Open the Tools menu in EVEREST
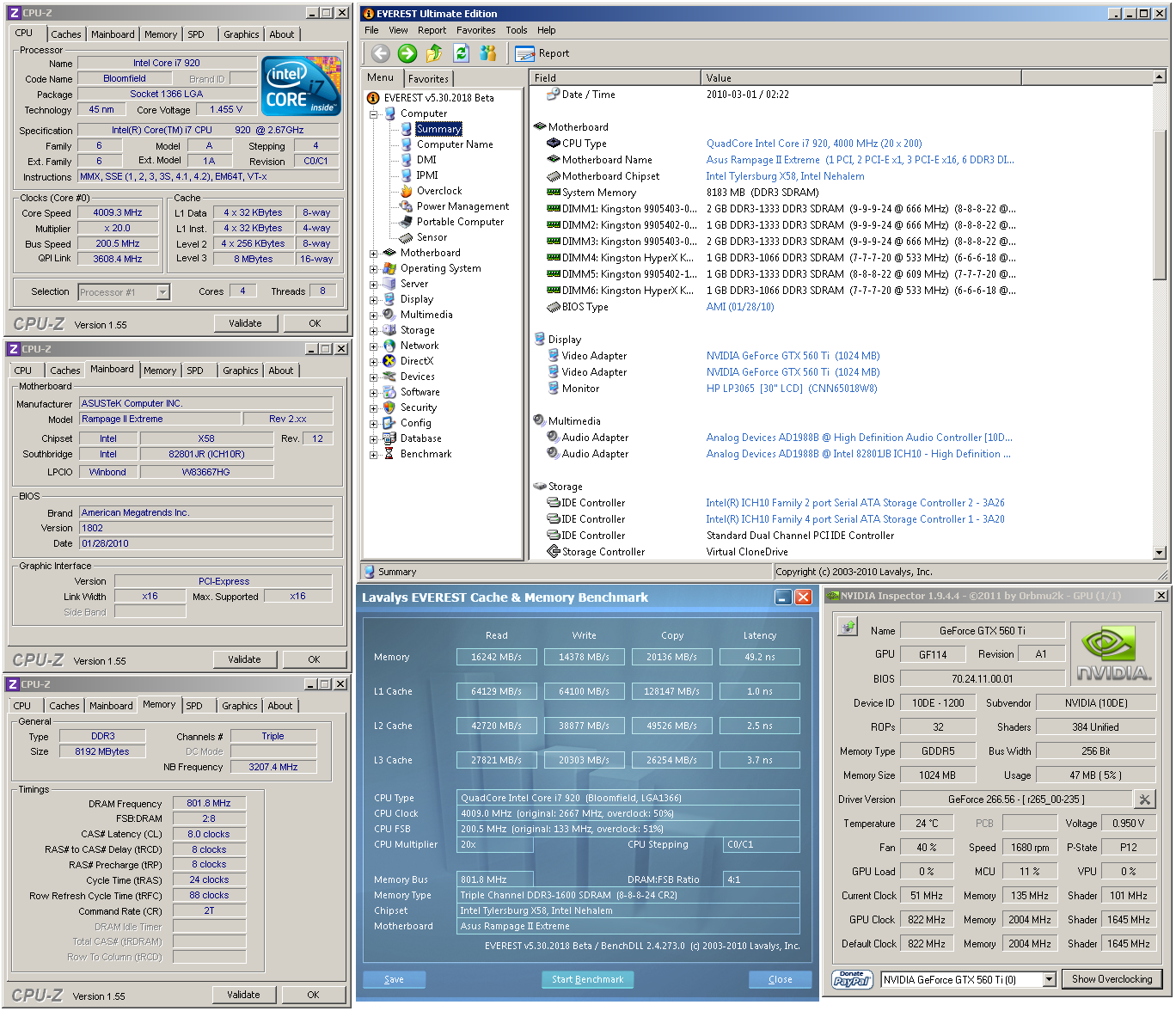 point(517,30)
